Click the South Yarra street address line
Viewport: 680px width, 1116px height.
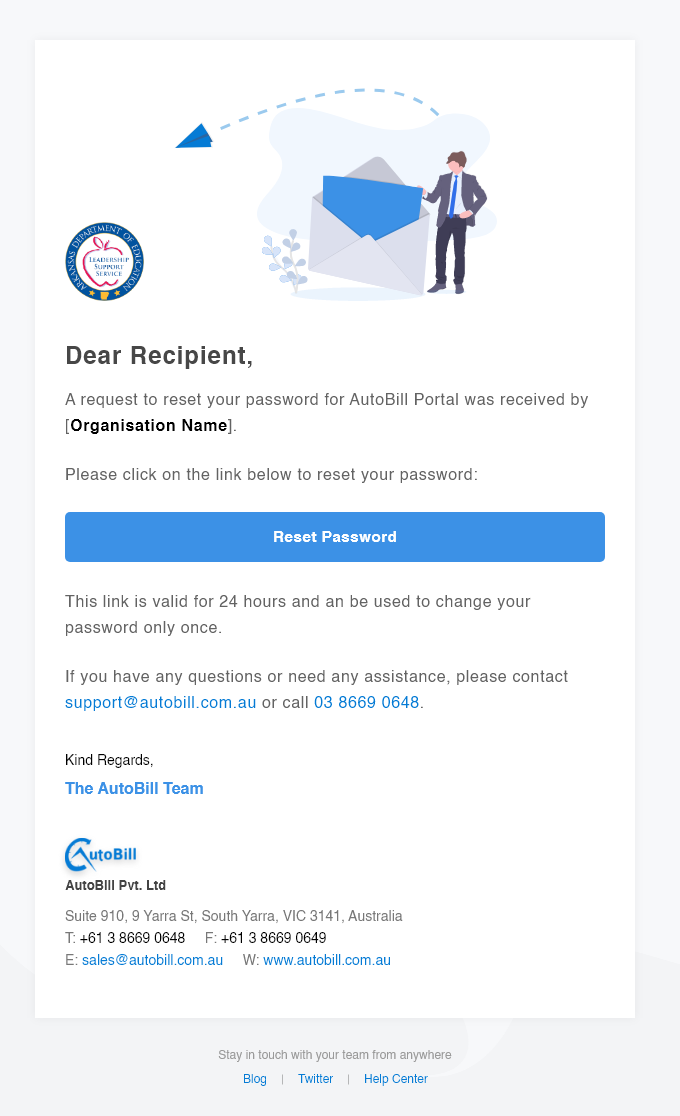[234, 916]
